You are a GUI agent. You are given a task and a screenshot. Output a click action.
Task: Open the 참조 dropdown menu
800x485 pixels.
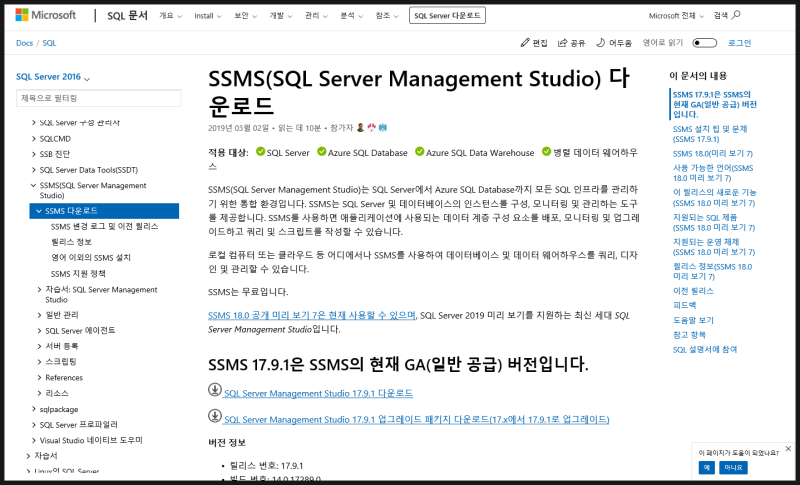(x=387, y=16)
